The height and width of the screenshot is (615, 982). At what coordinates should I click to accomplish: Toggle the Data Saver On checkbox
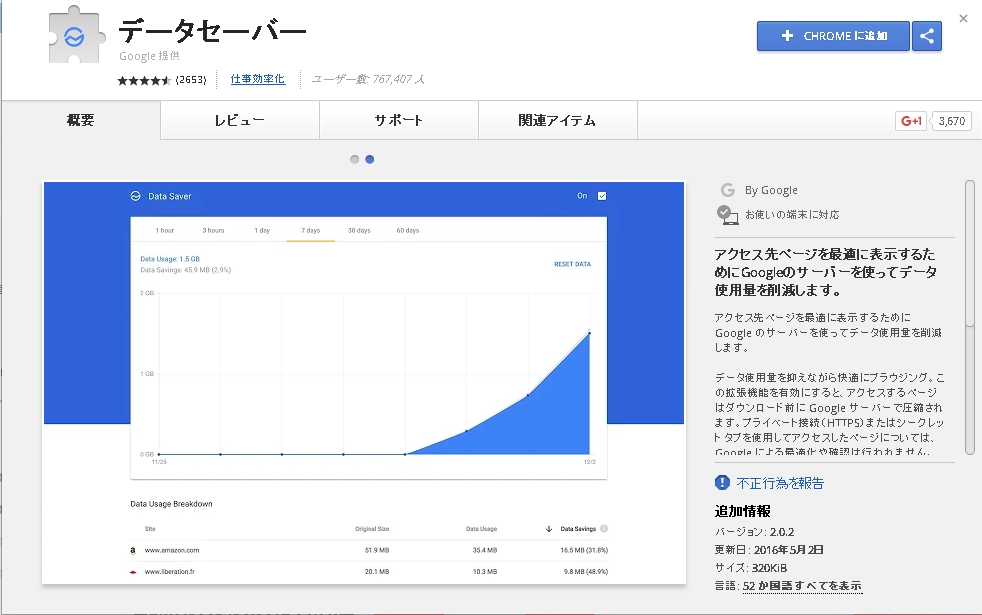601,196
